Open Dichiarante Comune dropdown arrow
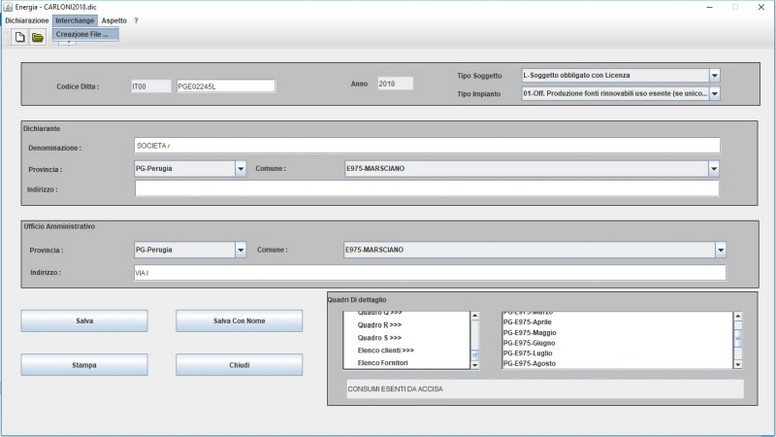The width and height of the screenshot is (776, 437). point(714,169)
